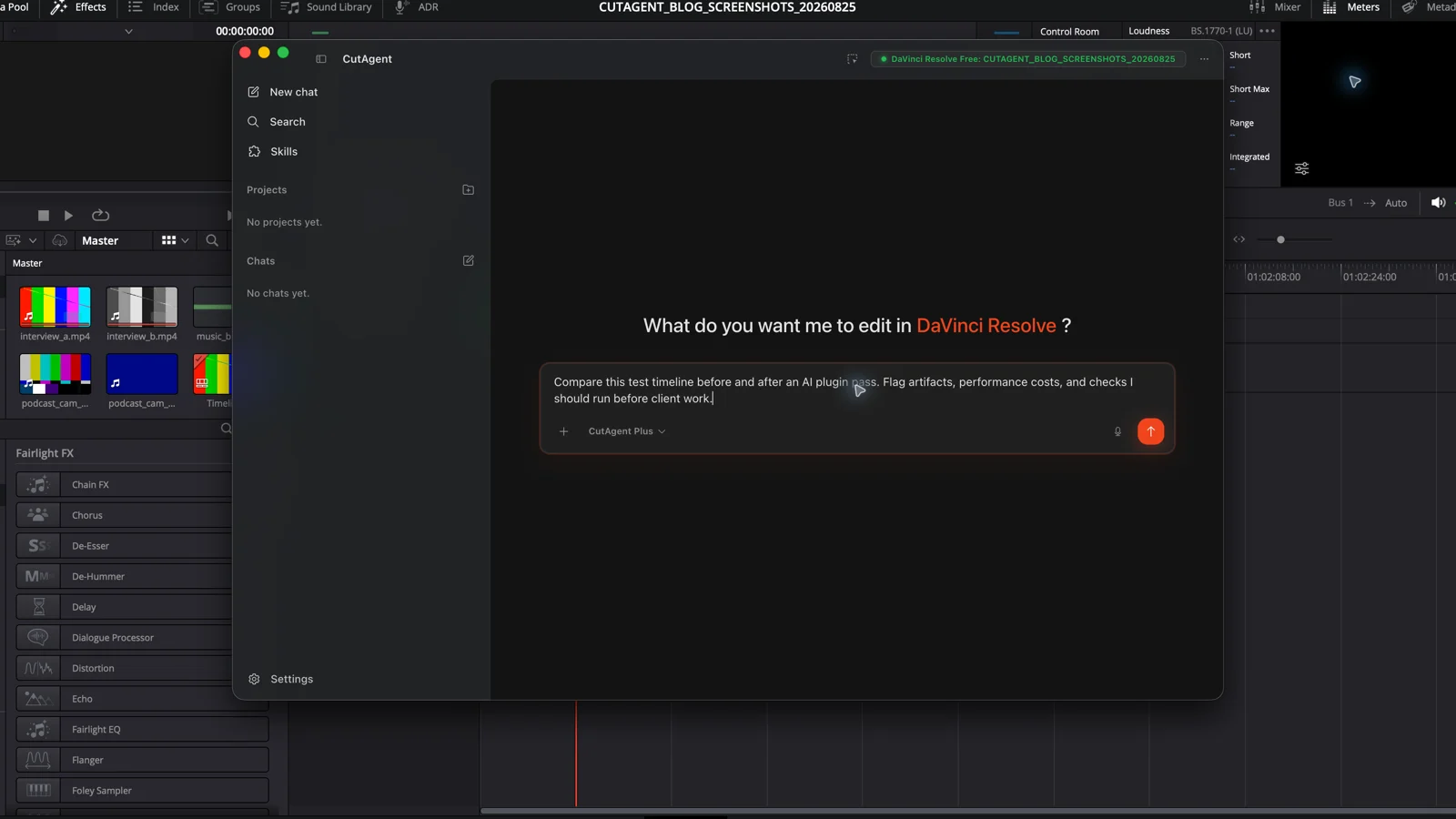Click the Bus 1 label
This screenshot has width=1456, height=819.
pos(1340,203)
